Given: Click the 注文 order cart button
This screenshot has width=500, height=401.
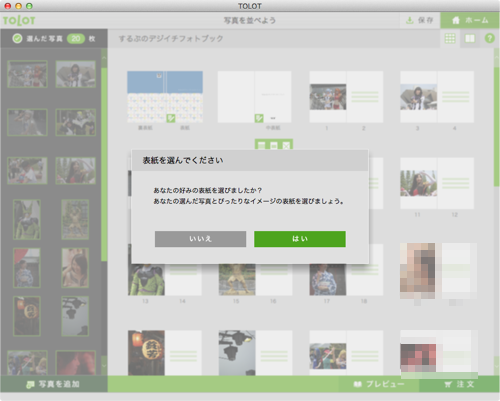Looking at the screenshot, I should [x=459, y=384].
